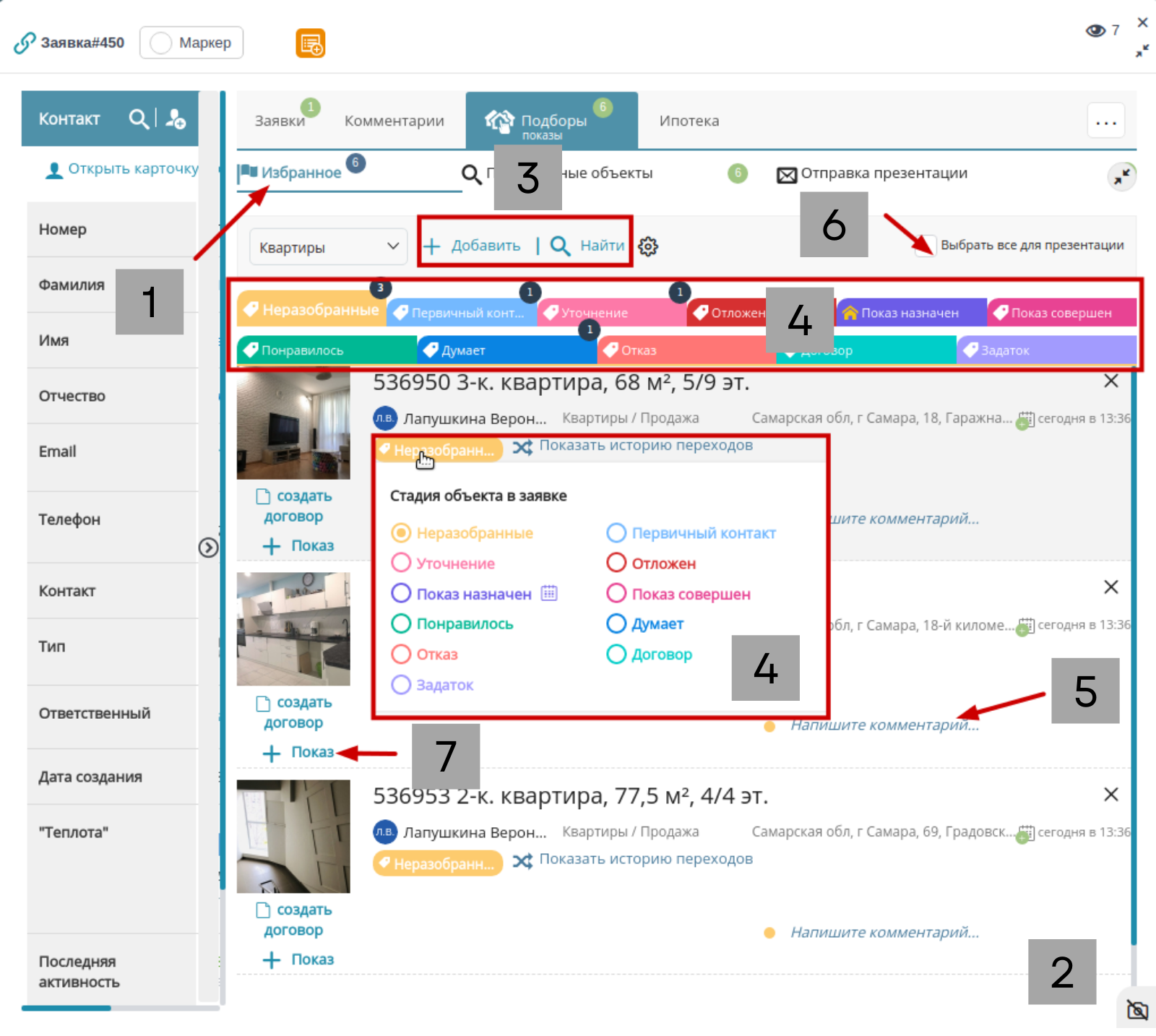Remove listing 536953 with its X icon
Screen dimensions: 1156x1036
(1111, 795)
